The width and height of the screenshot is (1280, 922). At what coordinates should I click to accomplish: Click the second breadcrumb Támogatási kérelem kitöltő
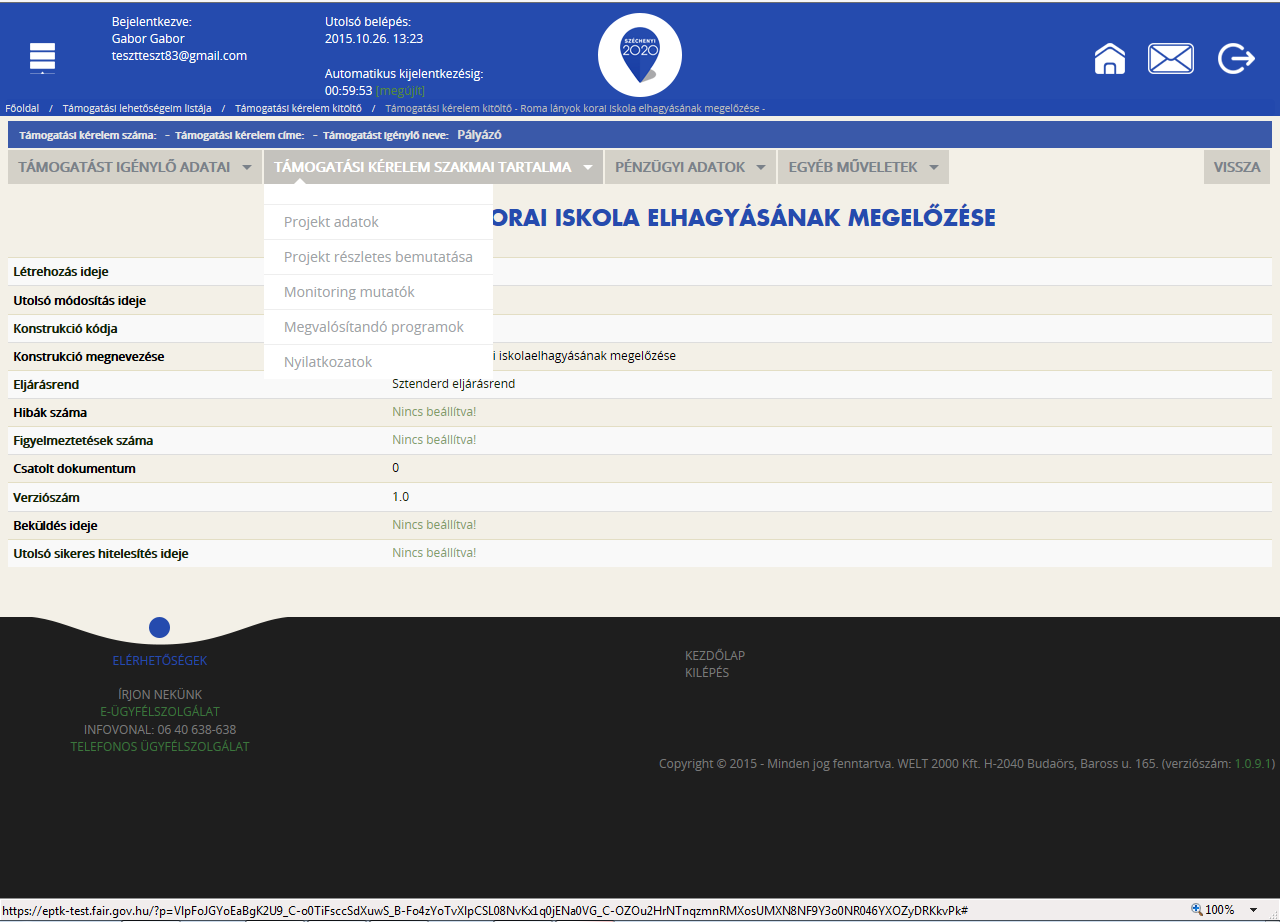(298, 108)
